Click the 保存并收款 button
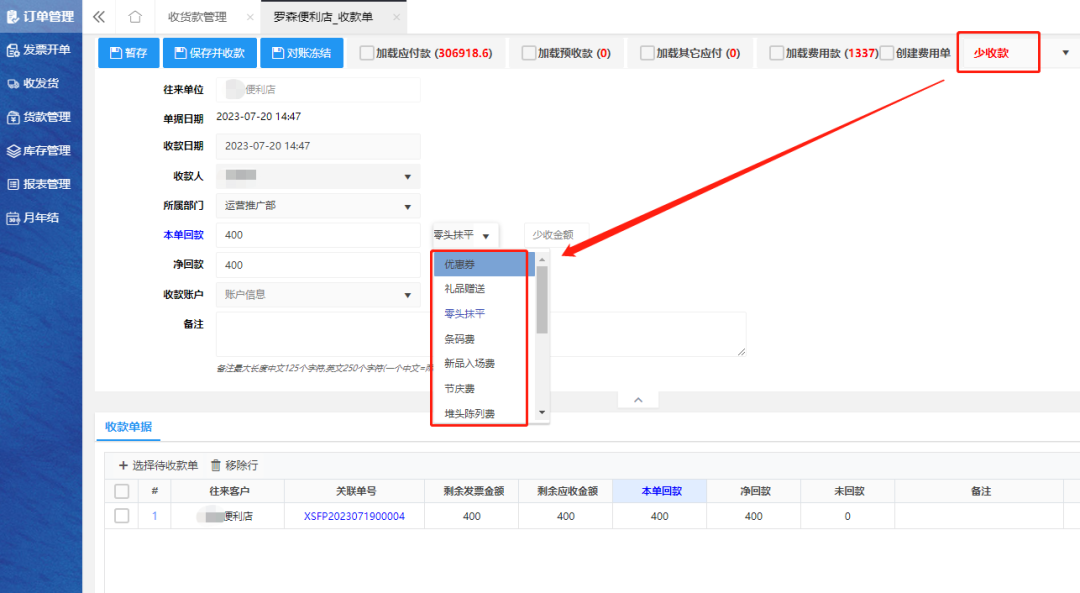Image resolution: width=1080 pixels, height=593 pixels. (209, 53)
